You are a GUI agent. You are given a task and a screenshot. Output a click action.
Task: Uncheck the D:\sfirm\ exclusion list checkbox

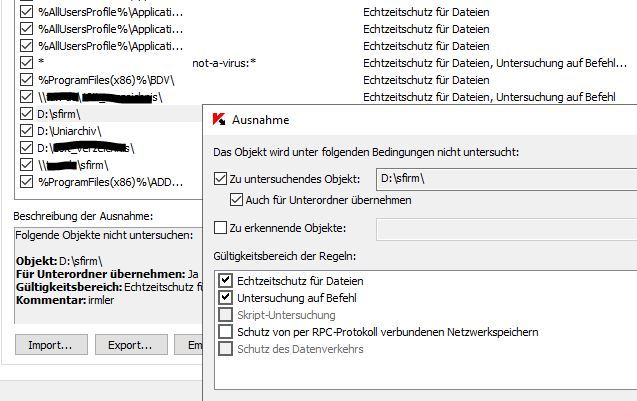(26, 114)
